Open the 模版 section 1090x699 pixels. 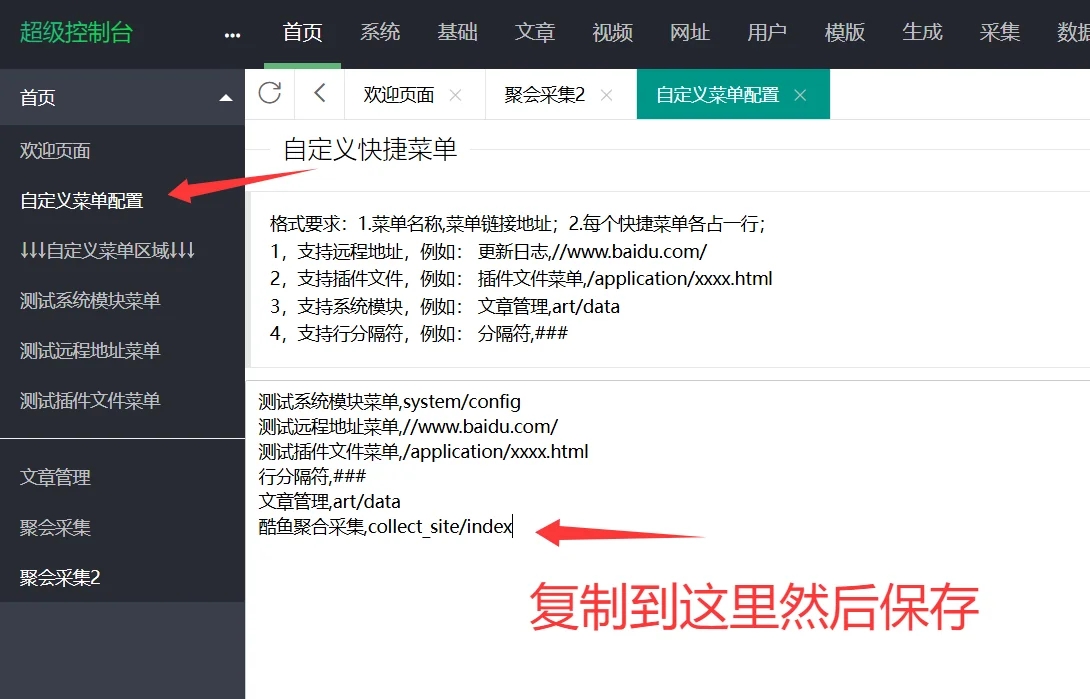click(845, 32)
